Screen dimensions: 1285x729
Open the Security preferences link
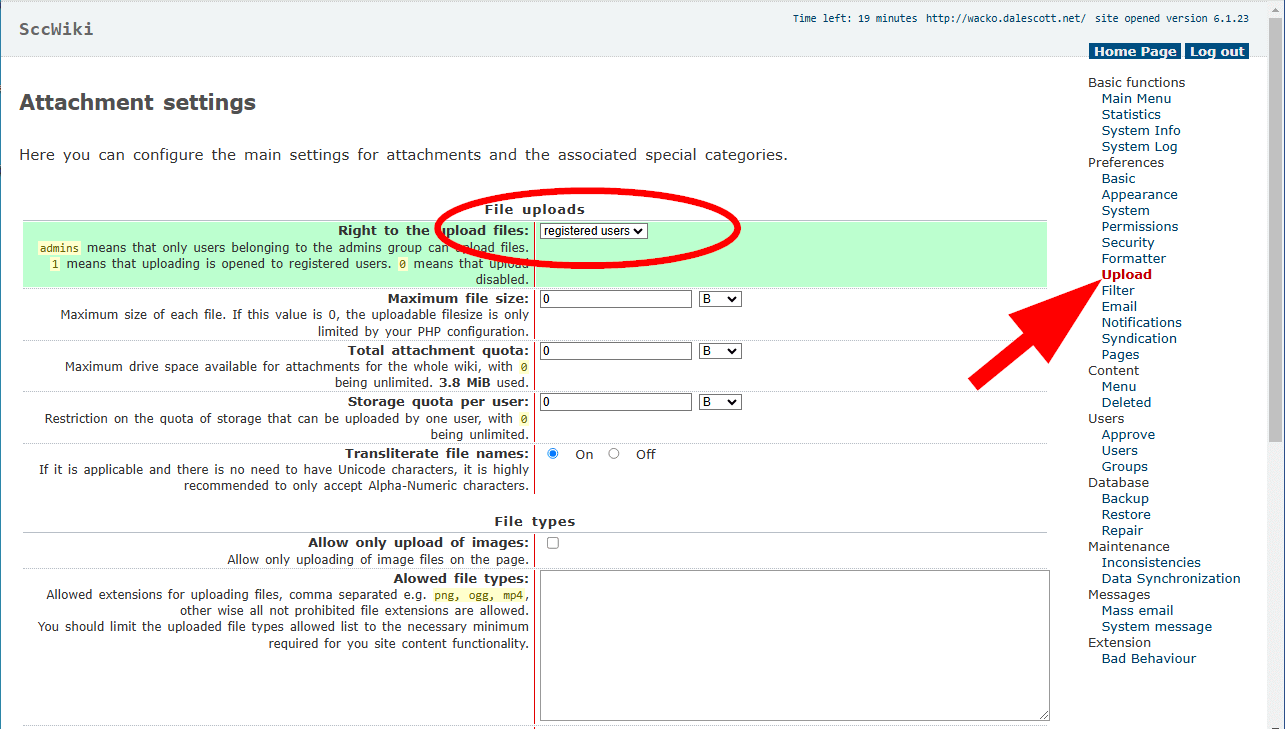(x=1128, y=243)
